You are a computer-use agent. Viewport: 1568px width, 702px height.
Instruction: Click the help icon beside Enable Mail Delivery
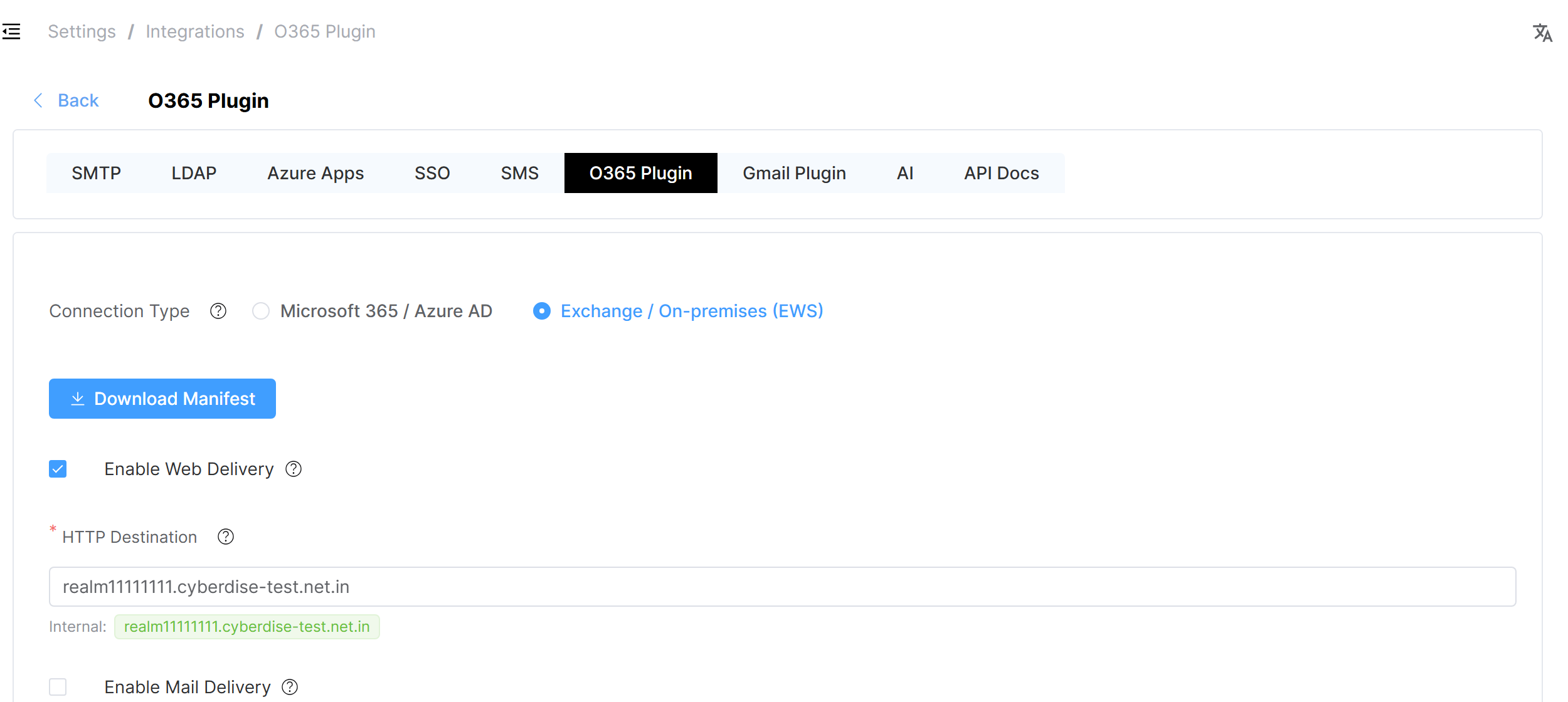coord(290,687)
